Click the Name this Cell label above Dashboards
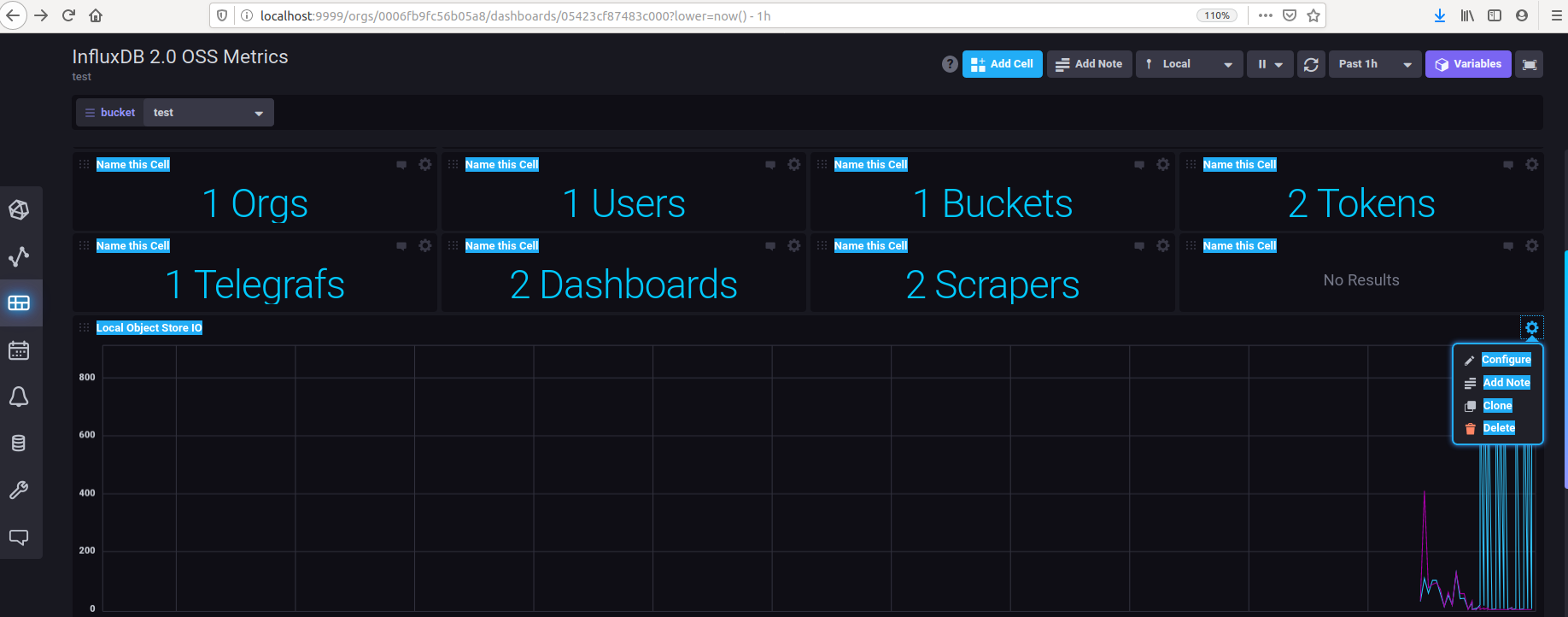 coord(502,246)
